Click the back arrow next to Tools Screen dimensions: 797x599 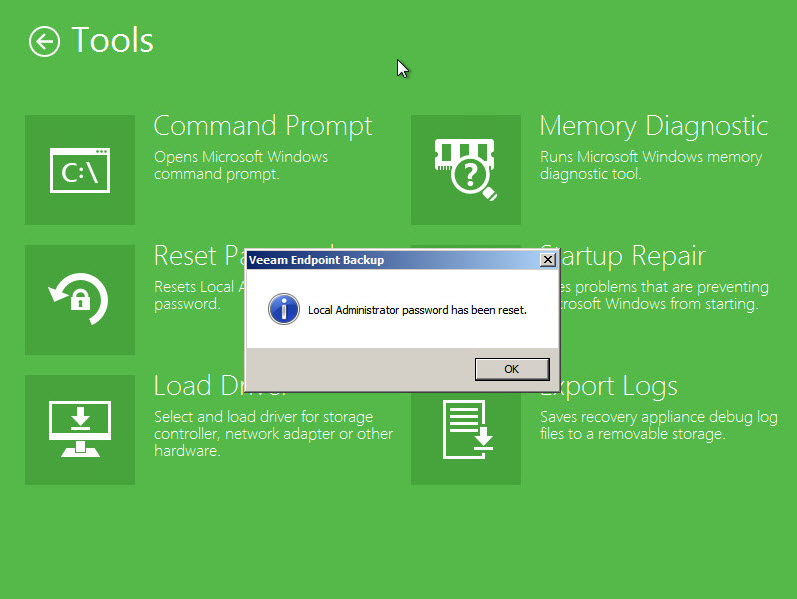pyautogui.click(x=44, y=41)
